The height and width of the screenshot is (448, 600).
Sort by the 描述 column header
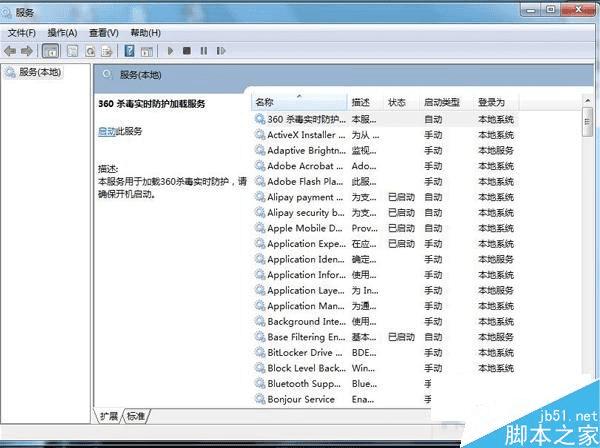tap(365, 102)
